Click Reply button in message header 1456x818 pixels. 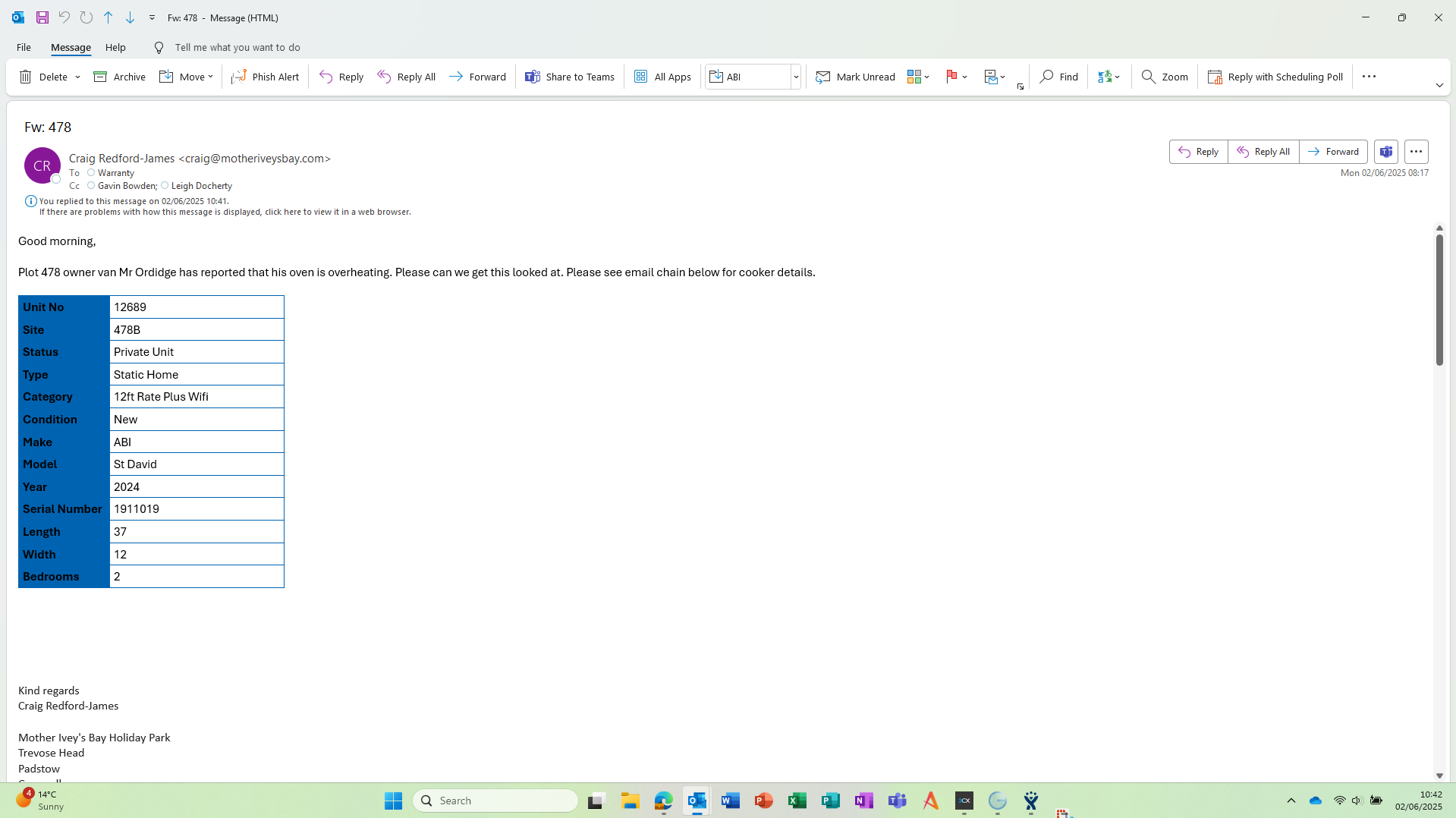coord(1199,152)
